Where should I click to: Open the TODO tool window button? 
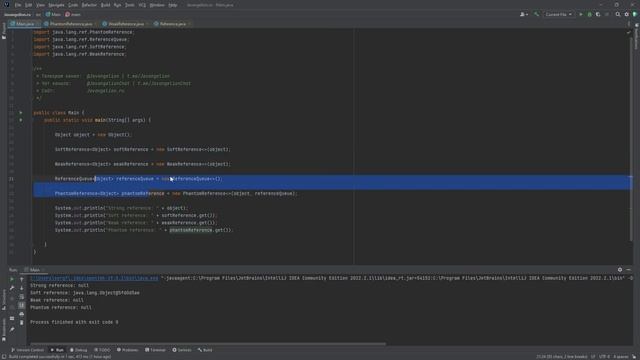click(102, 350)
